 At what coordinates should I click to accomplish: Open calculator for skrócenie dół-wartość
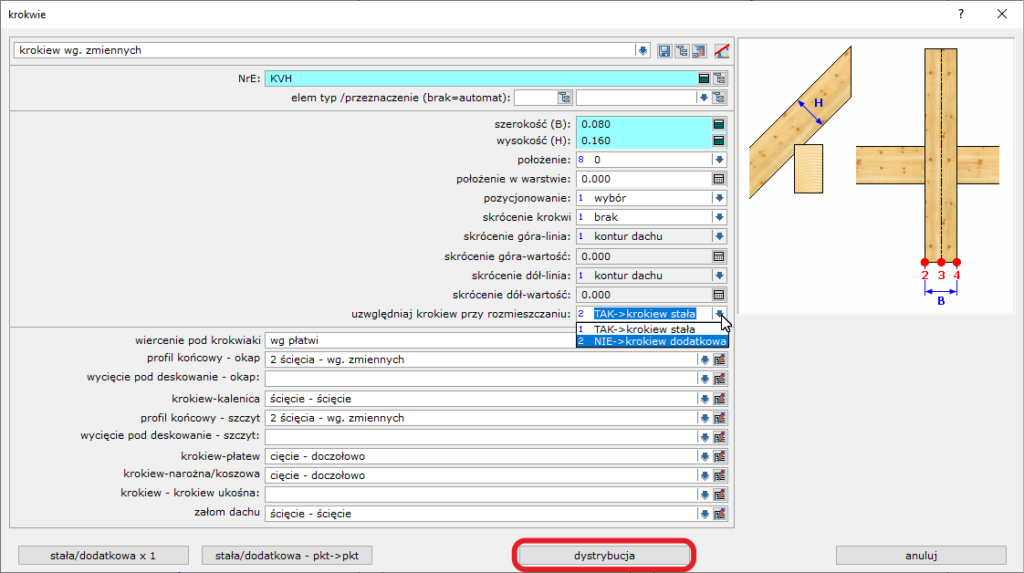pyautogui.click(x=718, y=295)
